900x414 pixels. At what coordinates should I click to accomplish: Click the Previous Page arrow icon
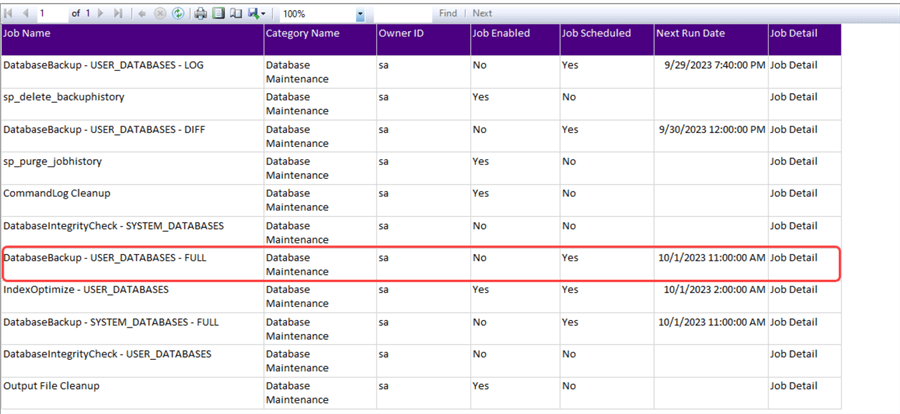(25, 13)
